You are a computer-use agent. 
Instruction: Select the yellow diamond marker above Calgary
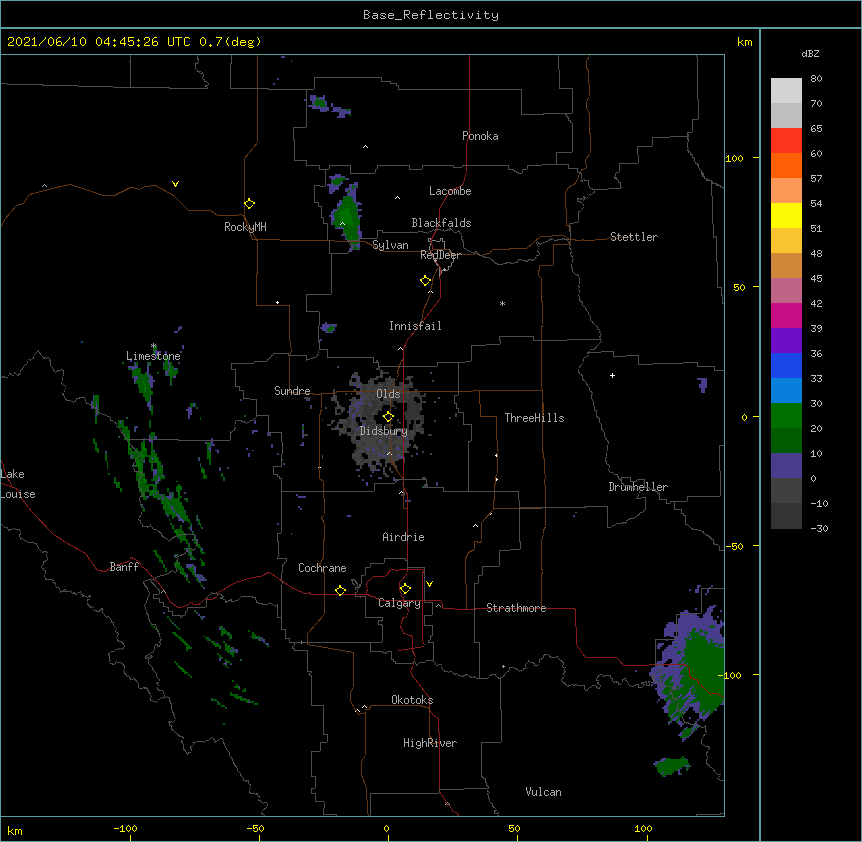pyautogui.click(x=405, y=589)
